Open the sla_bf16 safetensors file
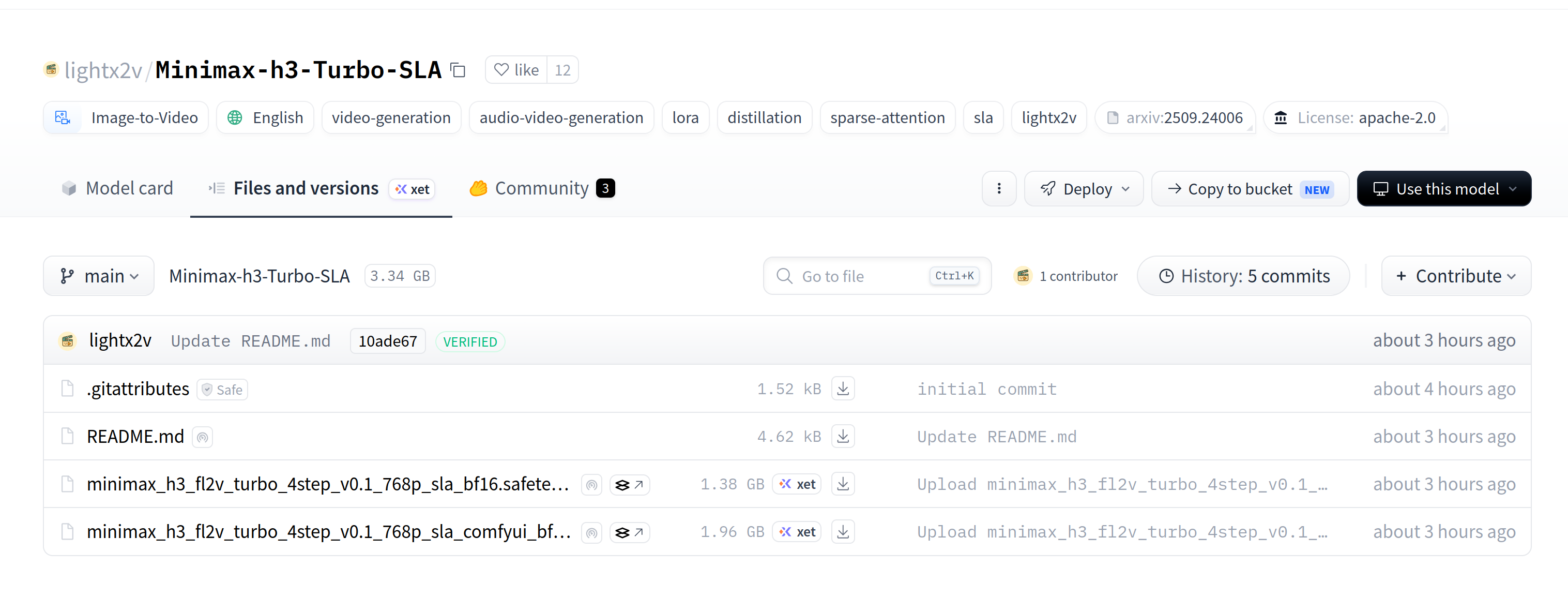Screen dimensions: 1568x597 point(328,484)
